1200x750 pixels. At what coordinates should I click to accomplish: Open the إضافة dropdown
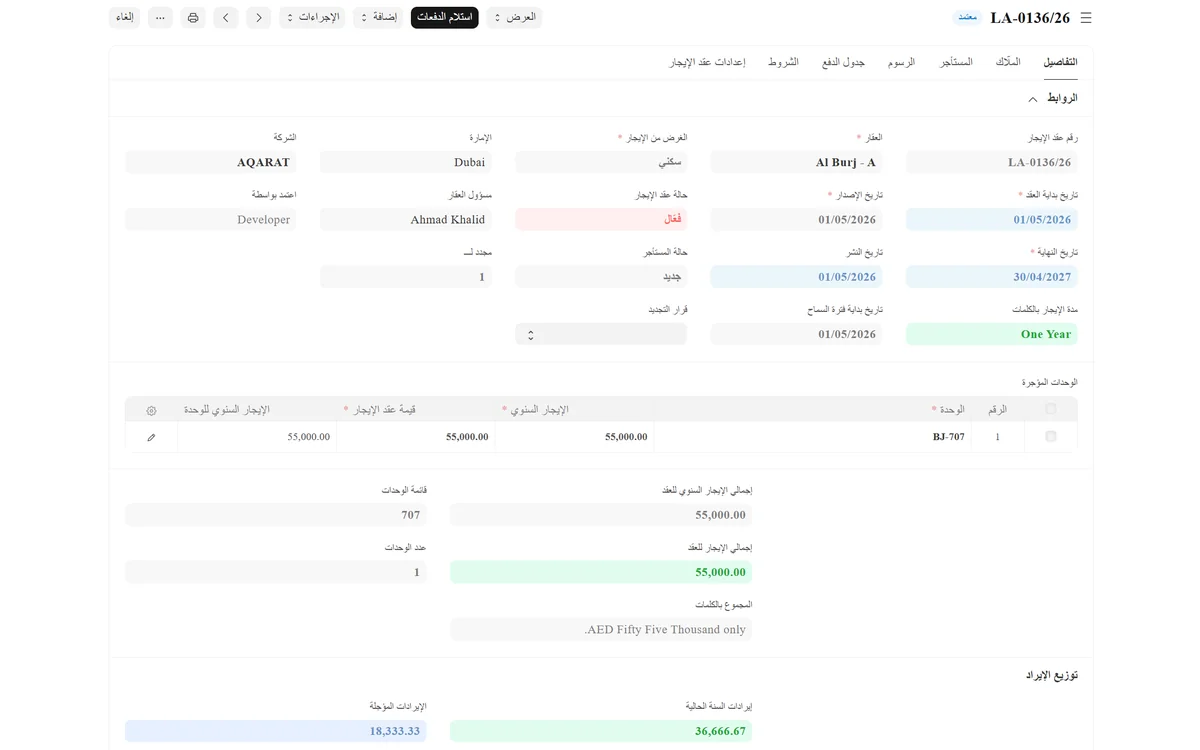378,18
